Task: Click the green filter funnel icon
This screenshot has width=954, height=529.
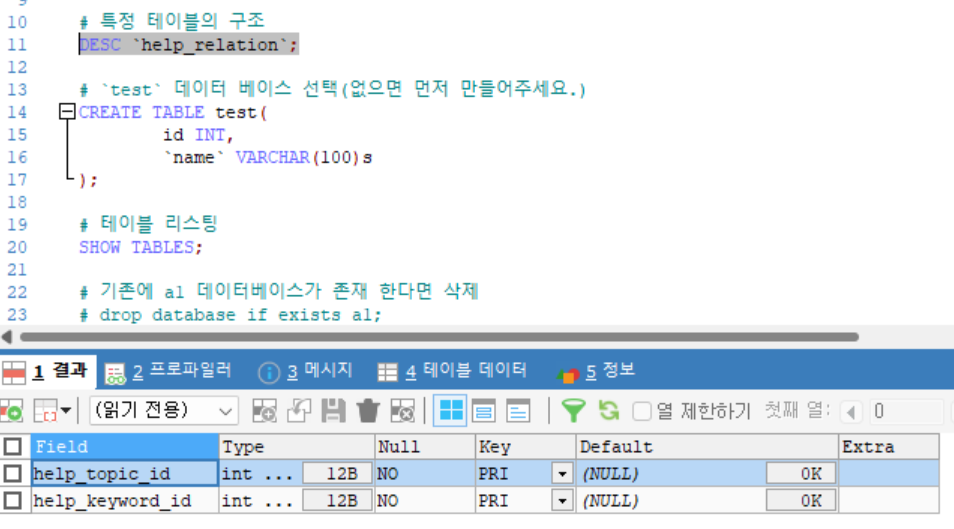Action: (x=573, y=411)
